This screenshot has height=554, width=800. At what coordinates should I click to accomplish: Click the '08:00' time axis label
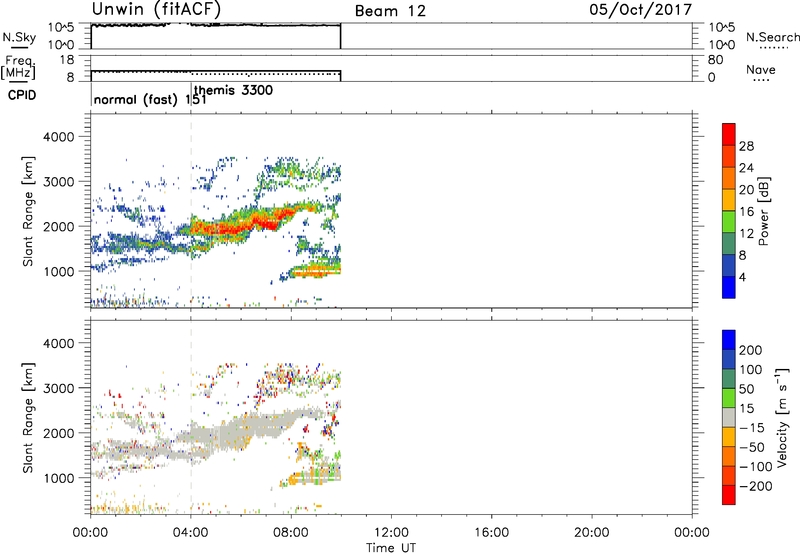pyautogui.click(x=291, y=533)
